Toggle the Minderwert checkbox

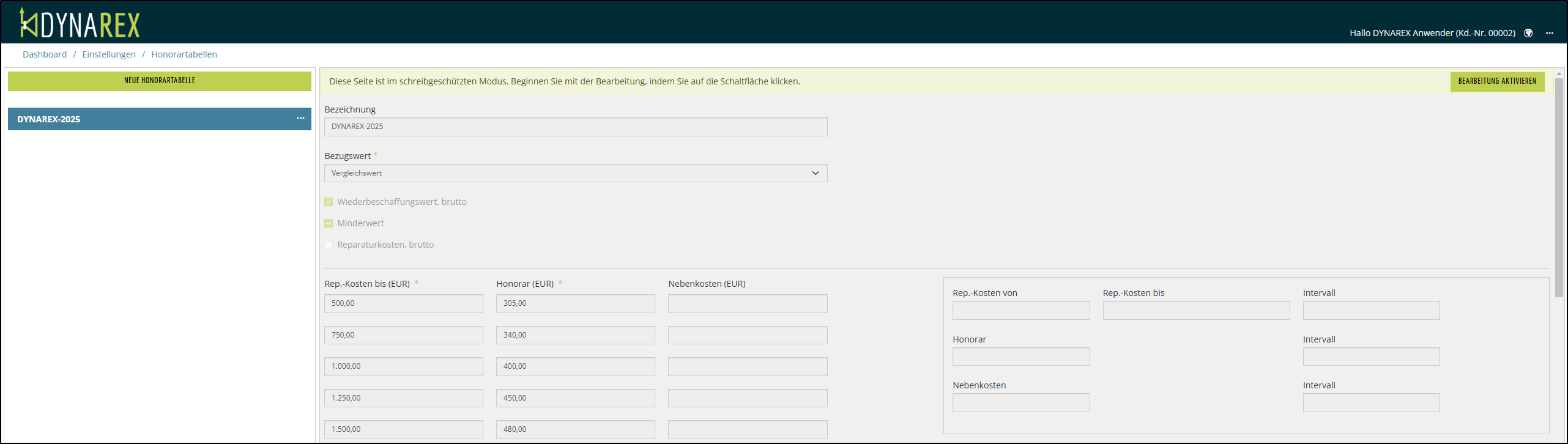(x=329, y=223)
